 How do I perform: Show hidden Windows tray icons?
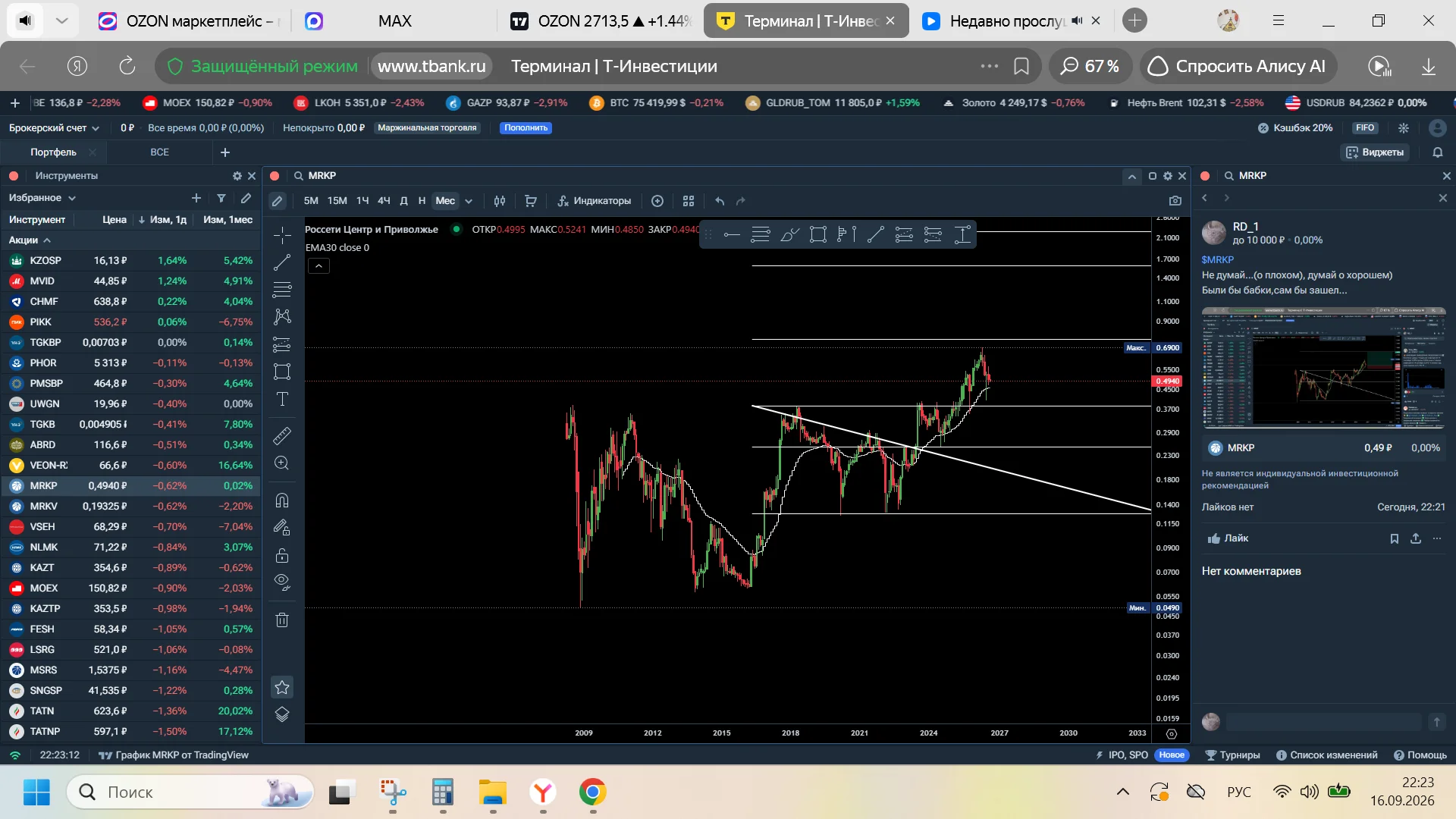[x=1123, y=792]
